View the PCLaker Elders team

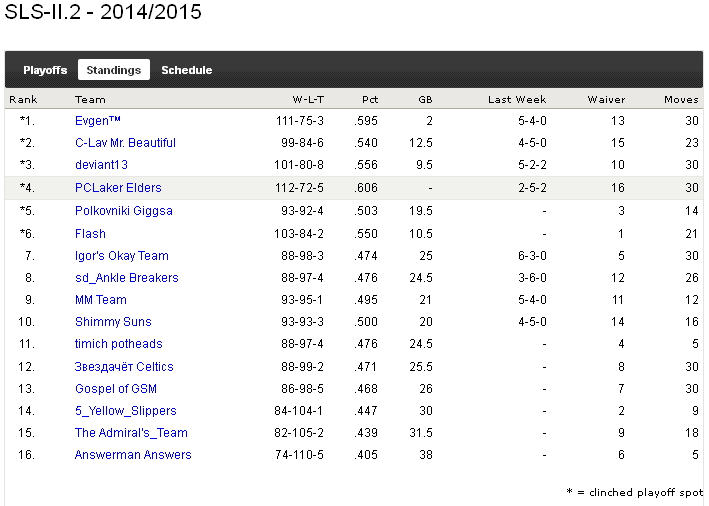118,188
